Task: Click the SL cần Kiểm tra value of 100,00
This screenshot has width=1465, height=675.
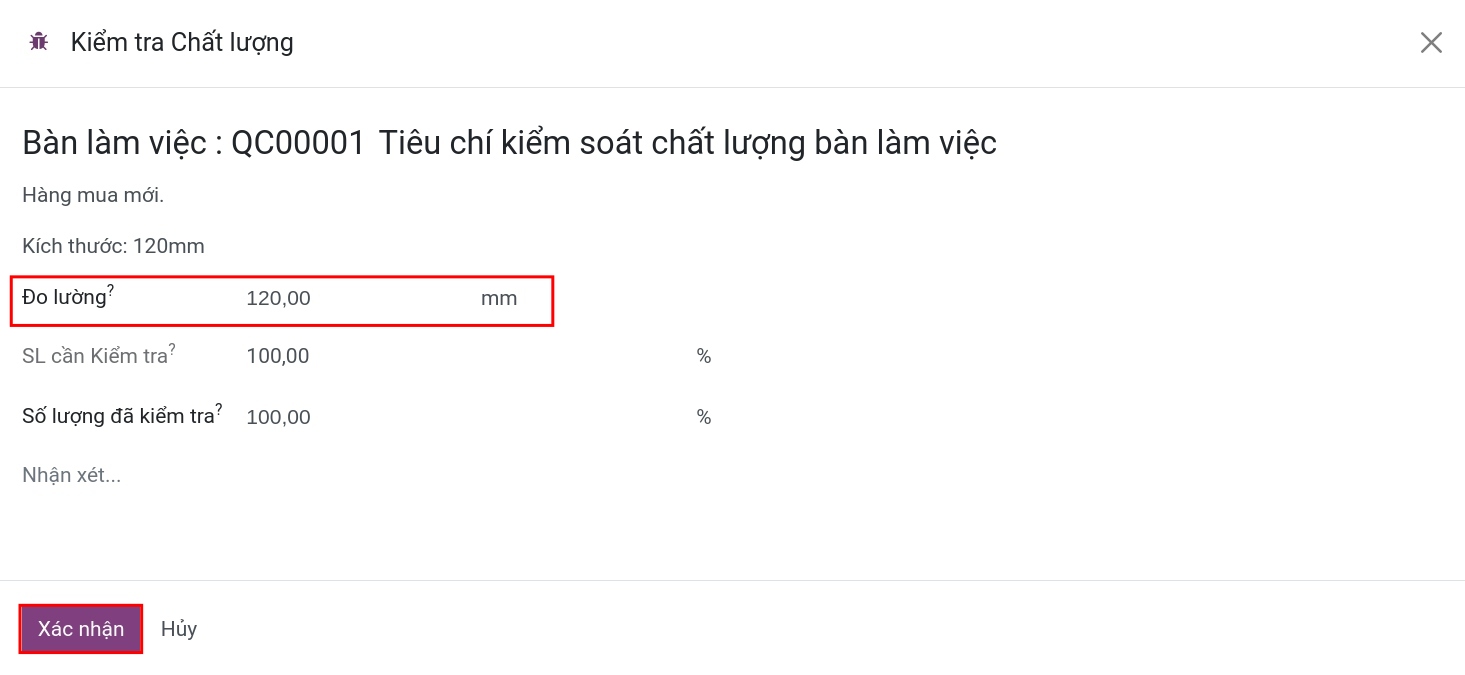Action: coord(278,355)
